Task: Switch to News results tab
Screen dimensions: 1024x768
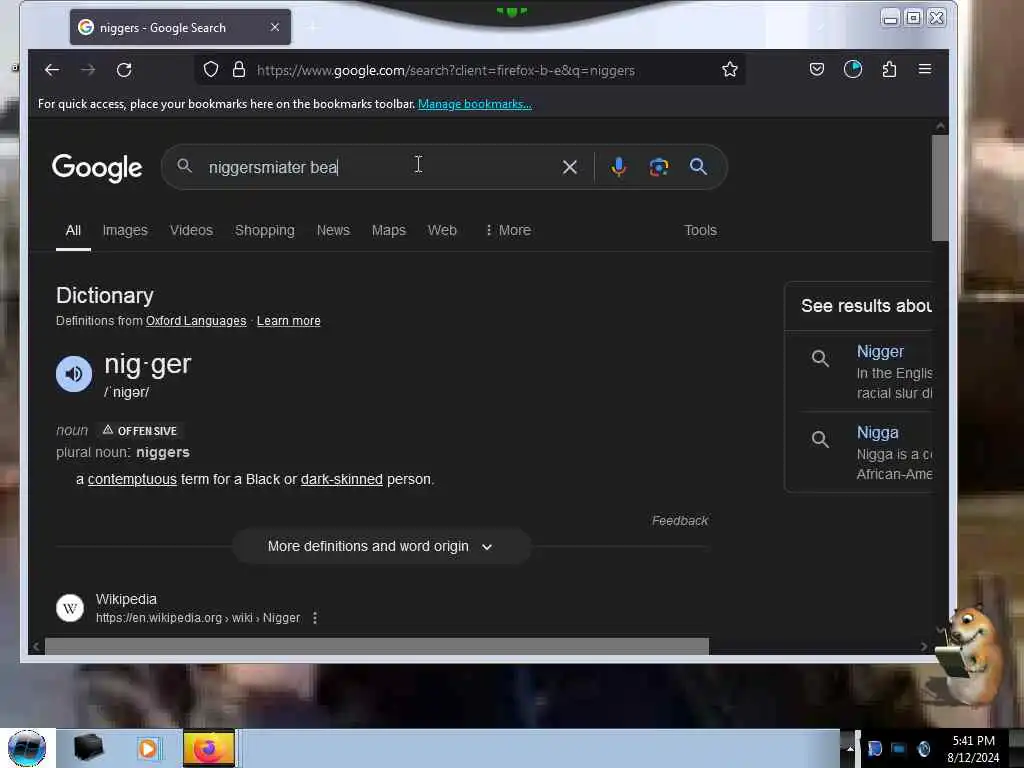Action: (333, 230)
